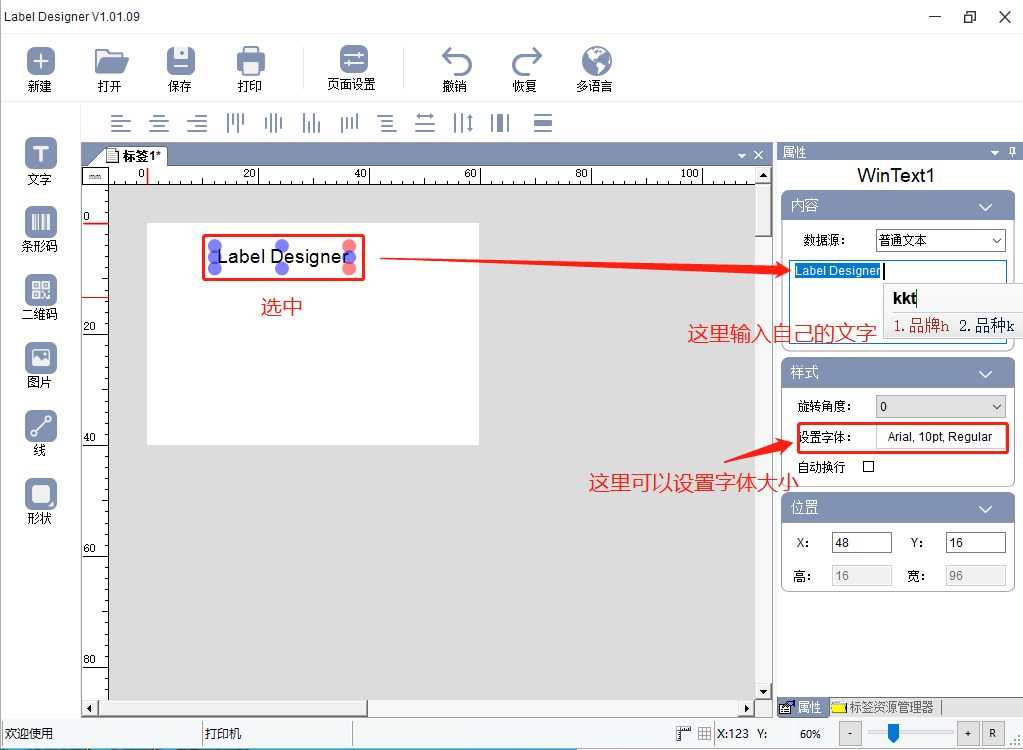Screen dimensions: 1023x750
Task: Print the label with 打印
Action: click(x=251, y=69)
